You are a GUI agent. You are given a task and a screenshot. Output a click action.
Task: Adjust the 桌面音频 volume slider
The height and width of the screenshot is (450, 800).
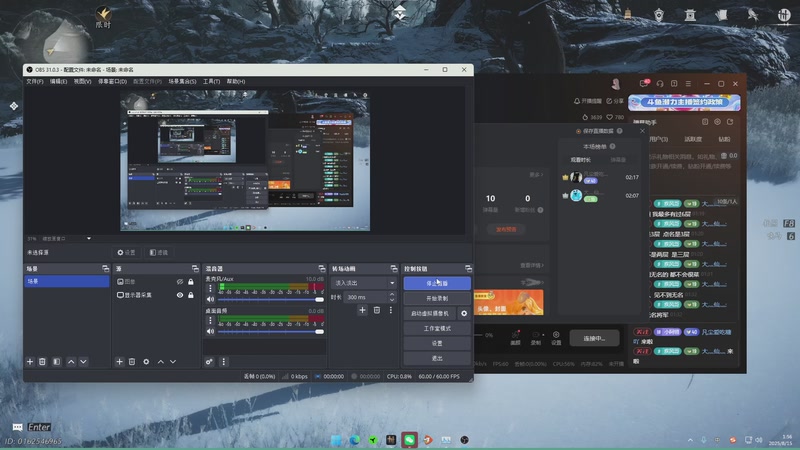pyautogui.click(x=270, y=332)
